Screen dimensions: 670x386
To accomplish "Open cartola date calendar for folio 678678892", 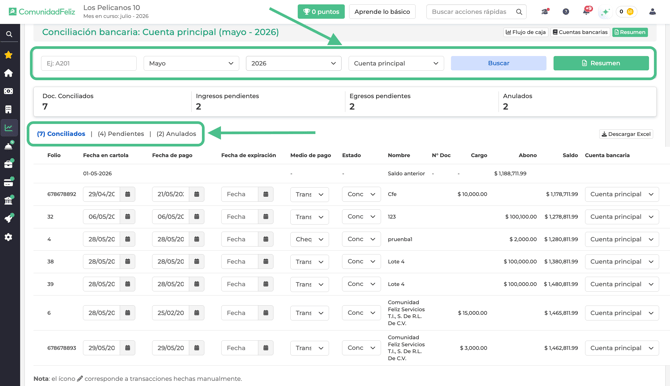I will [x=127, y=194].
